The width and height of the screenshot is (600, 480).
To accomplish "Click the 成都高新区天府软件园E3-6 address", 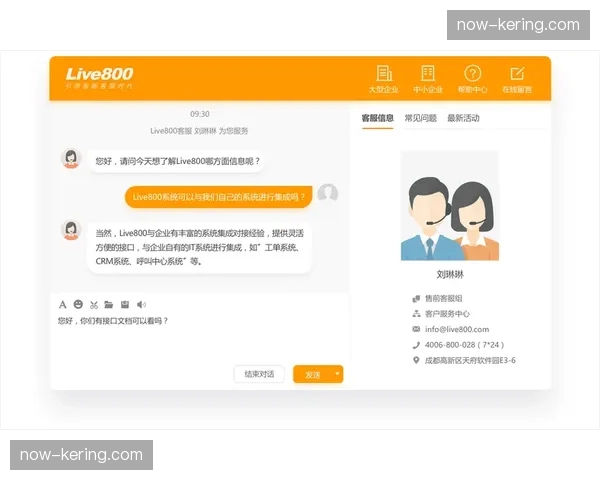I will [470, 360].
